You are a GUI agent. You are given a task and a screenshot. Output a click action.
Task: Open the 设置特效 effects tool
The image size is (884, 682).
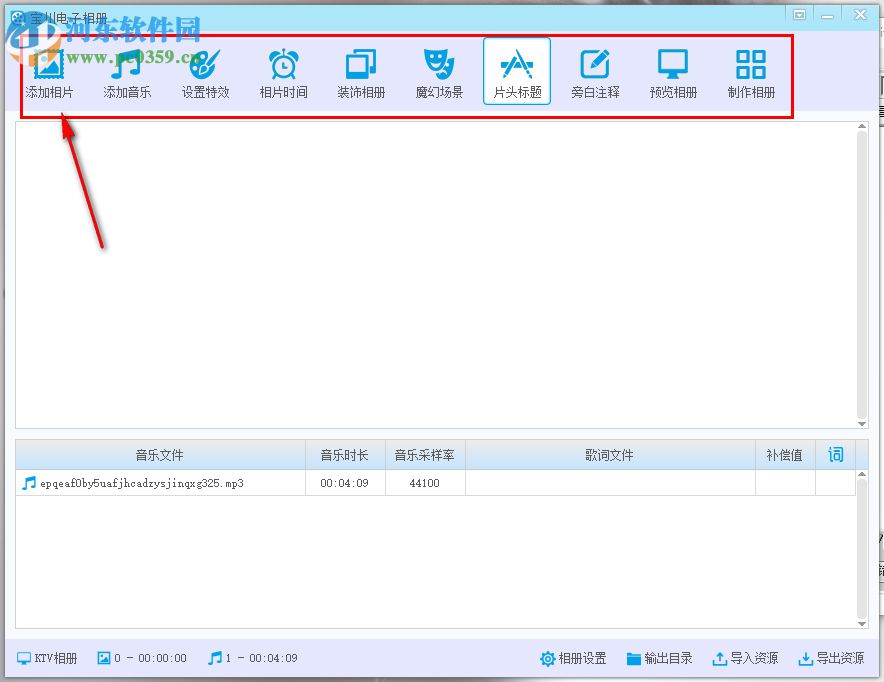pos(205,73)
